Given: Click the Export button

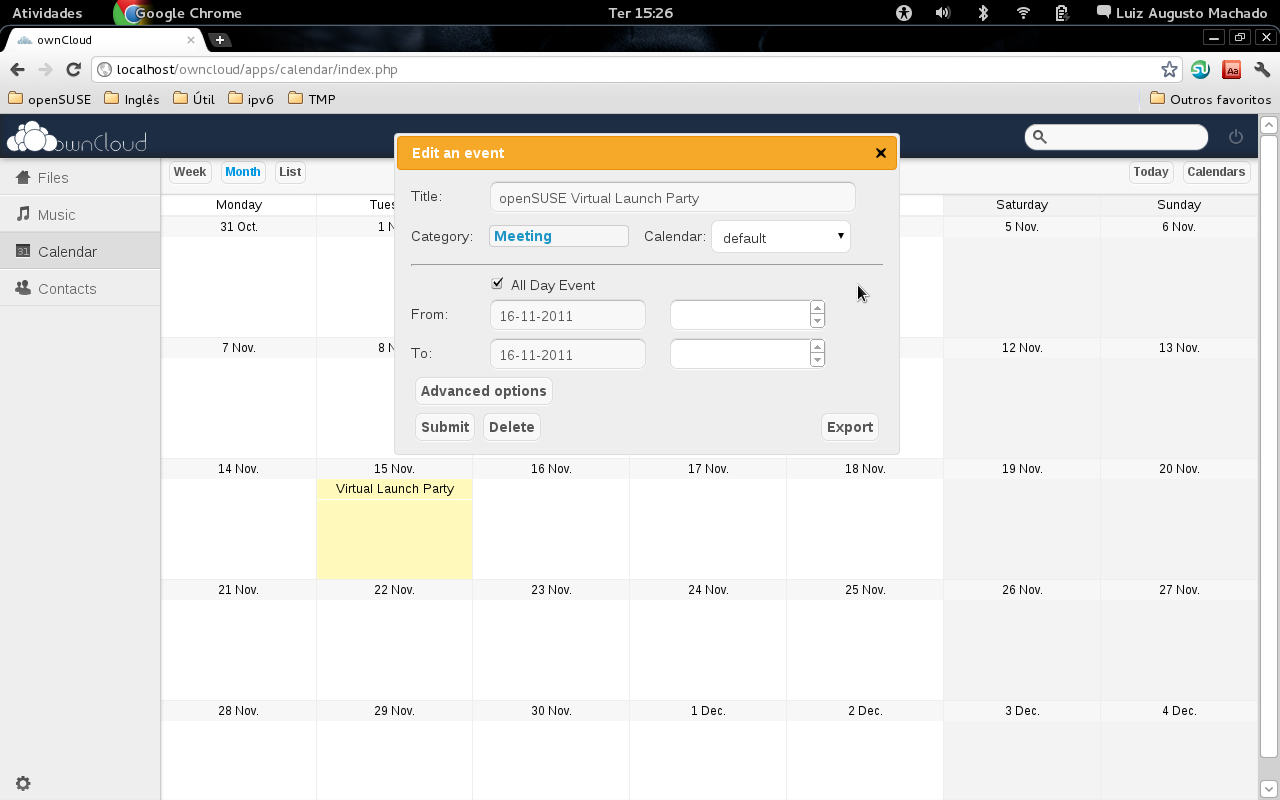Looking at the screenshot, I should [849, 427].
